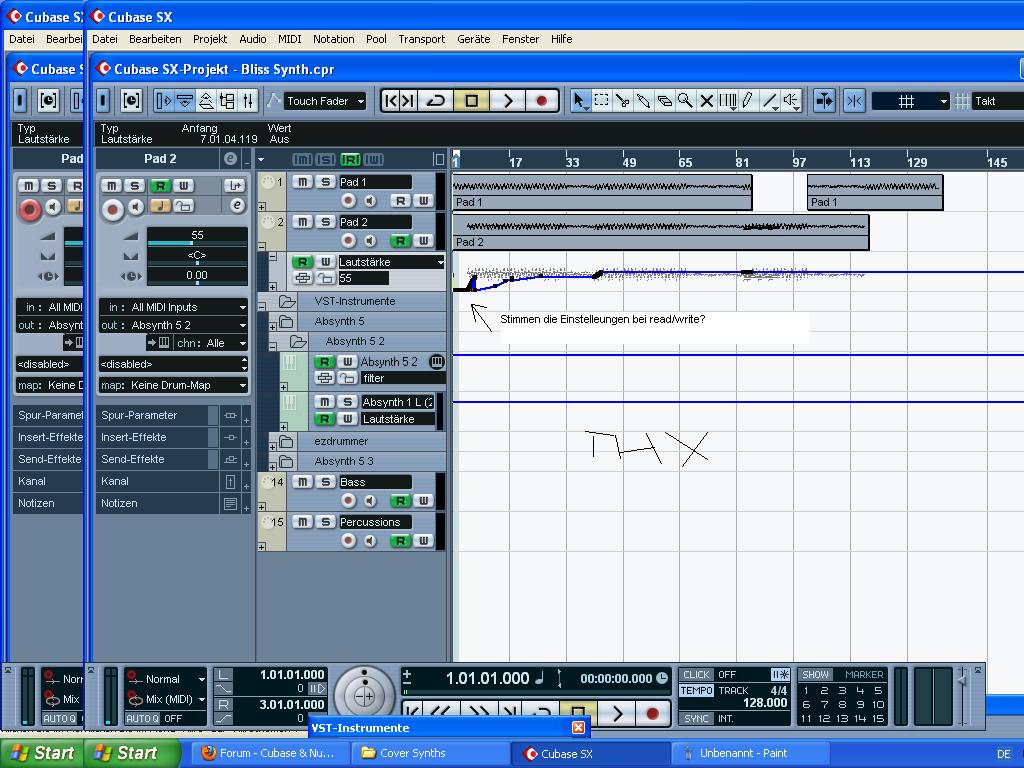
Task: Open the out: Absynth 5 2 routing dropdown
Action: (173, 325)
